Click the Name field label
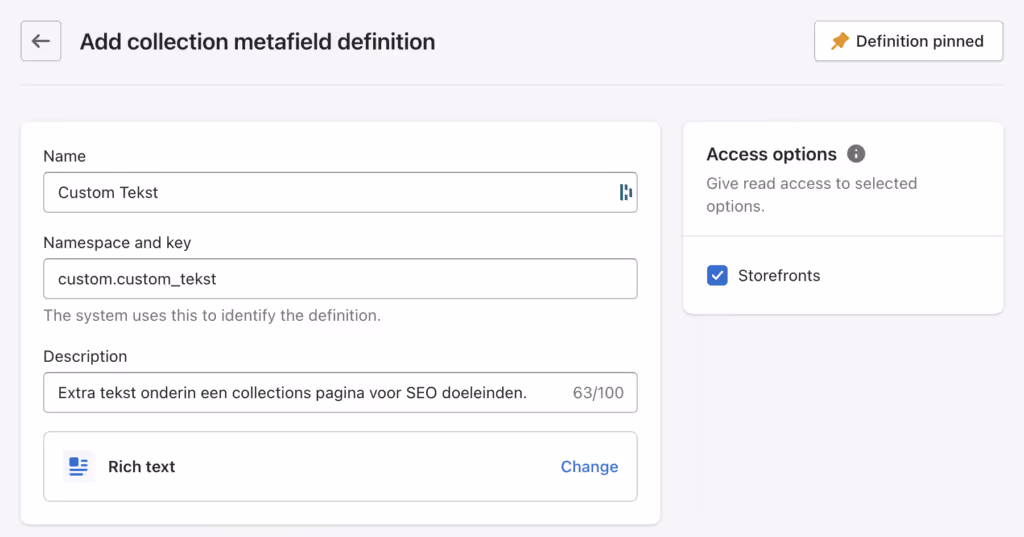The height and width of the screenshot is (537, 1024). 64,156
